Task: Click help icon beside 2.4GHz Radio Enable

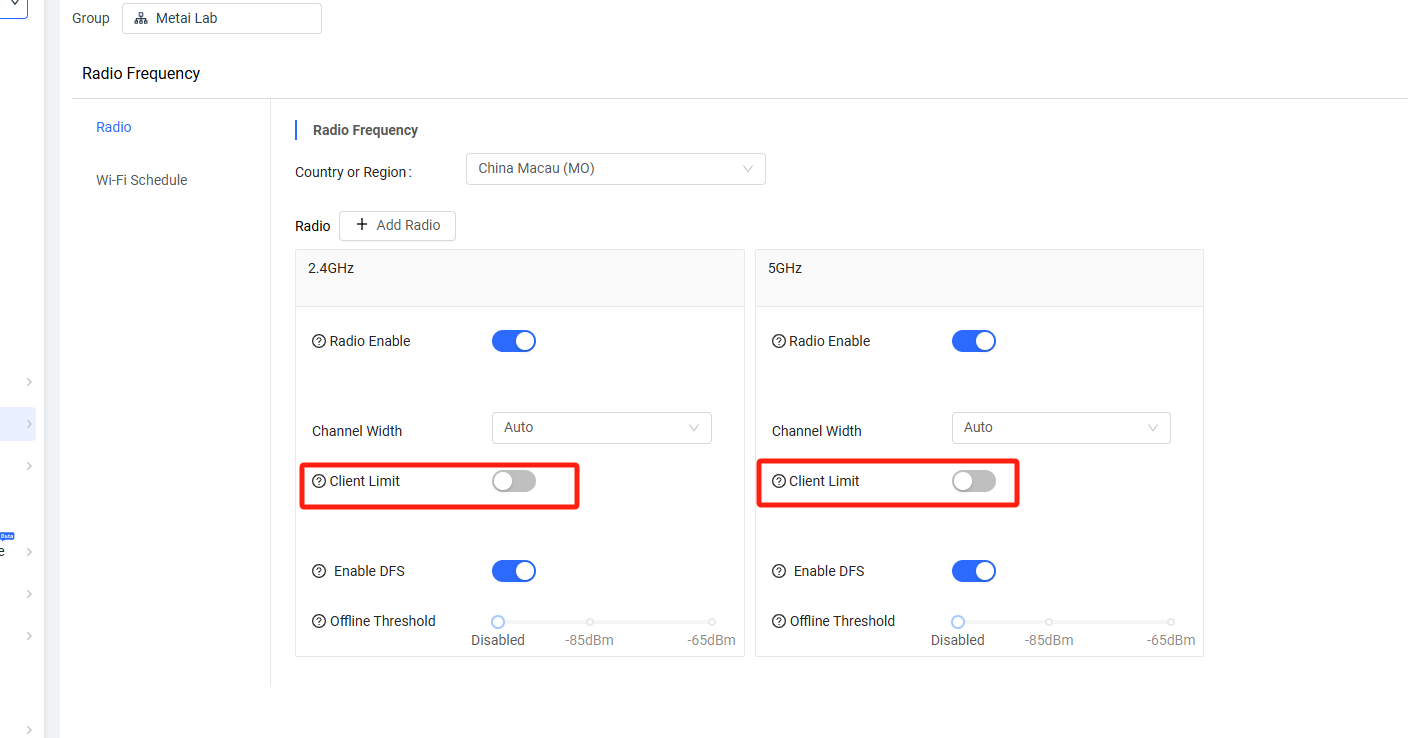Action: tap(319, 341)
